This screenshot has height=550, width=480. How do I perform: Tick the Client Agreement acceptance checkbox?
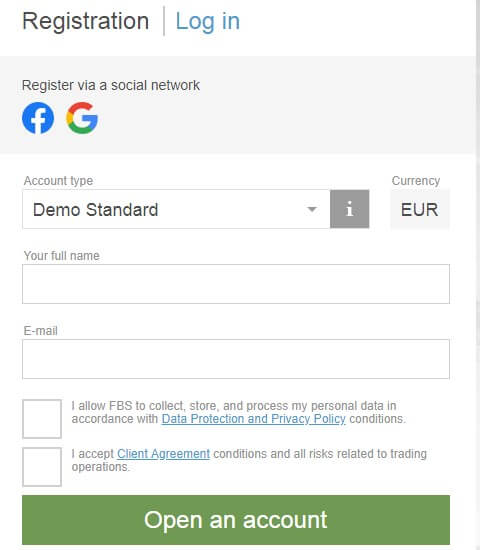(x=42, y=467)
